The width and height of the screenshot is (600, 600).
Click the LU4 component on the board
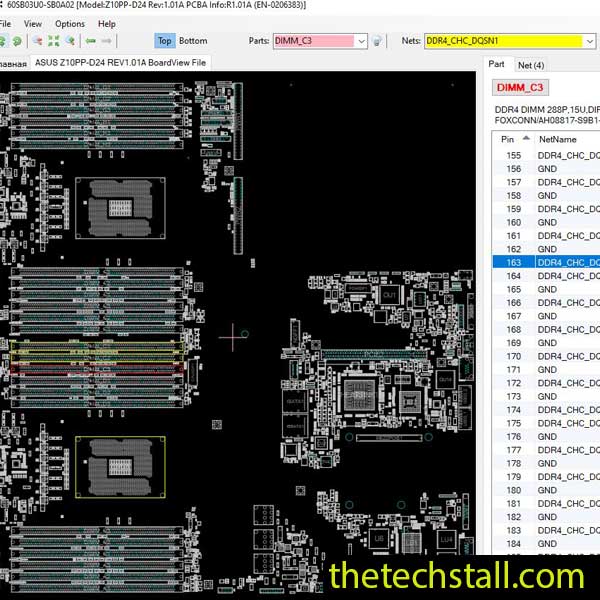click(x=446, y=540)
